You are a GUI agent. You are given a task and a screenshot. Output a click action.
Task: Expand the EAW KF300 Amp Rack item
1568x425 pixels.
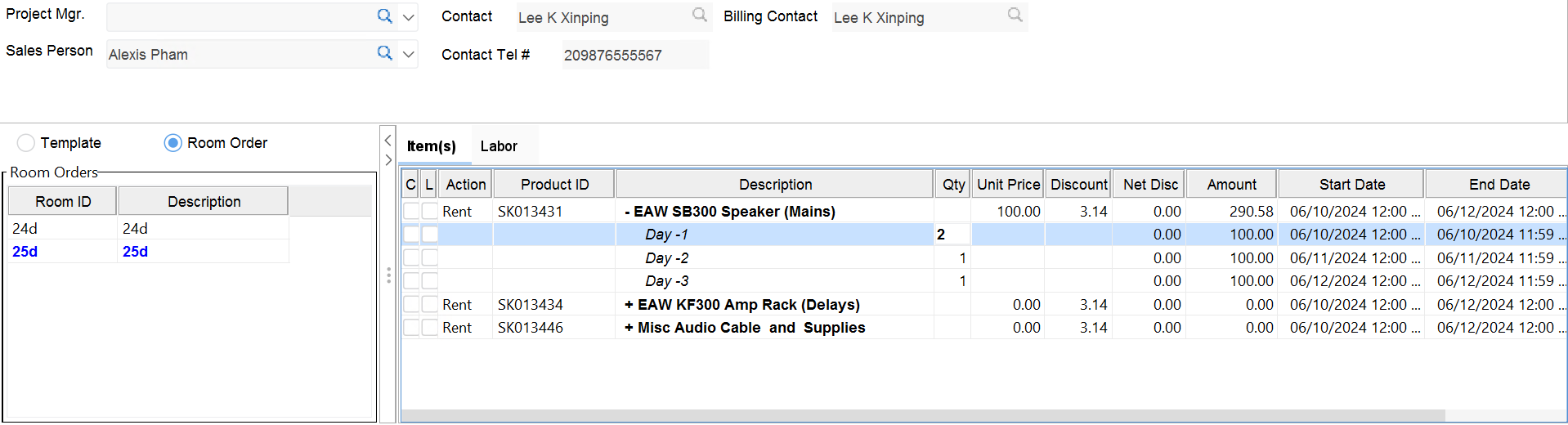[629, 305]
